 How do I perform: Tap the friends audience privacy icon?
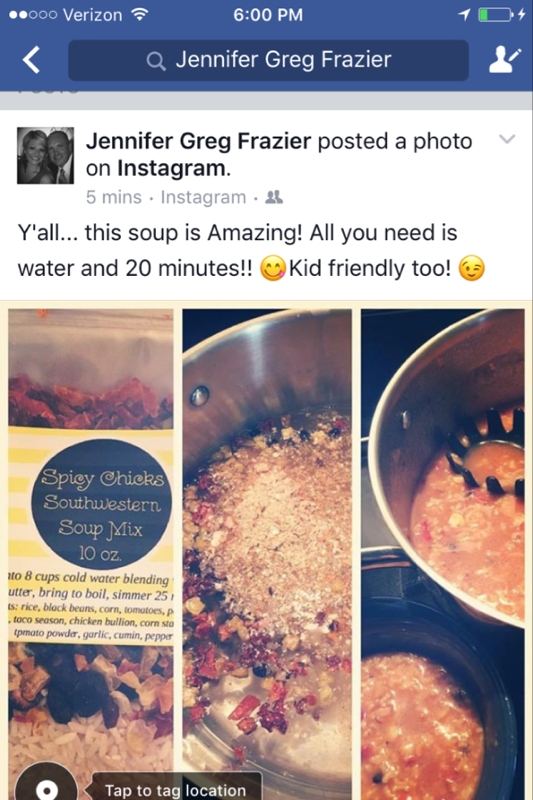point(274,197)
